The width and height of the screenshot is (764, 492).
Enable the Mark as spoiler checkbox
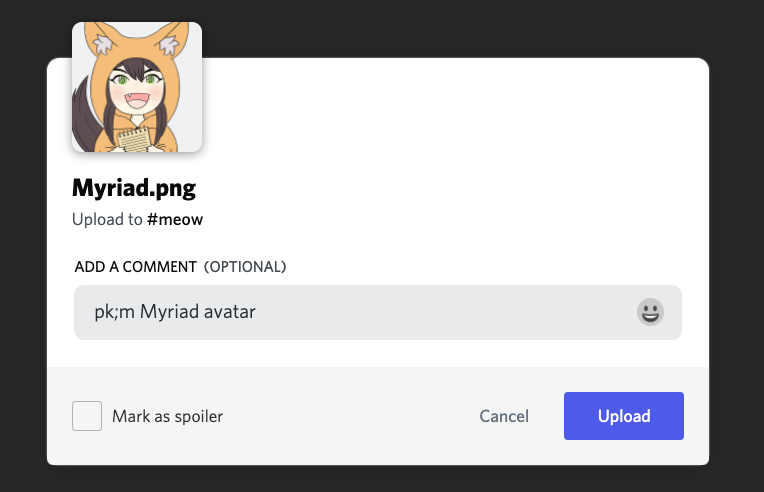(x=87, y=416)
